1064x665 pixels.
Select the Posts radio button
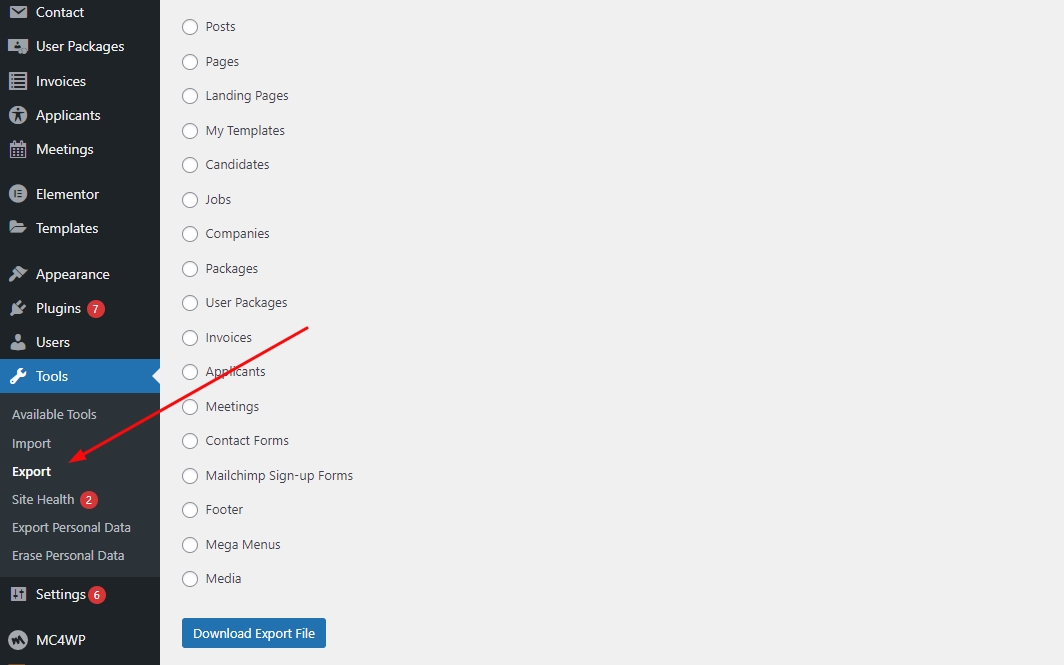(190, 27)
